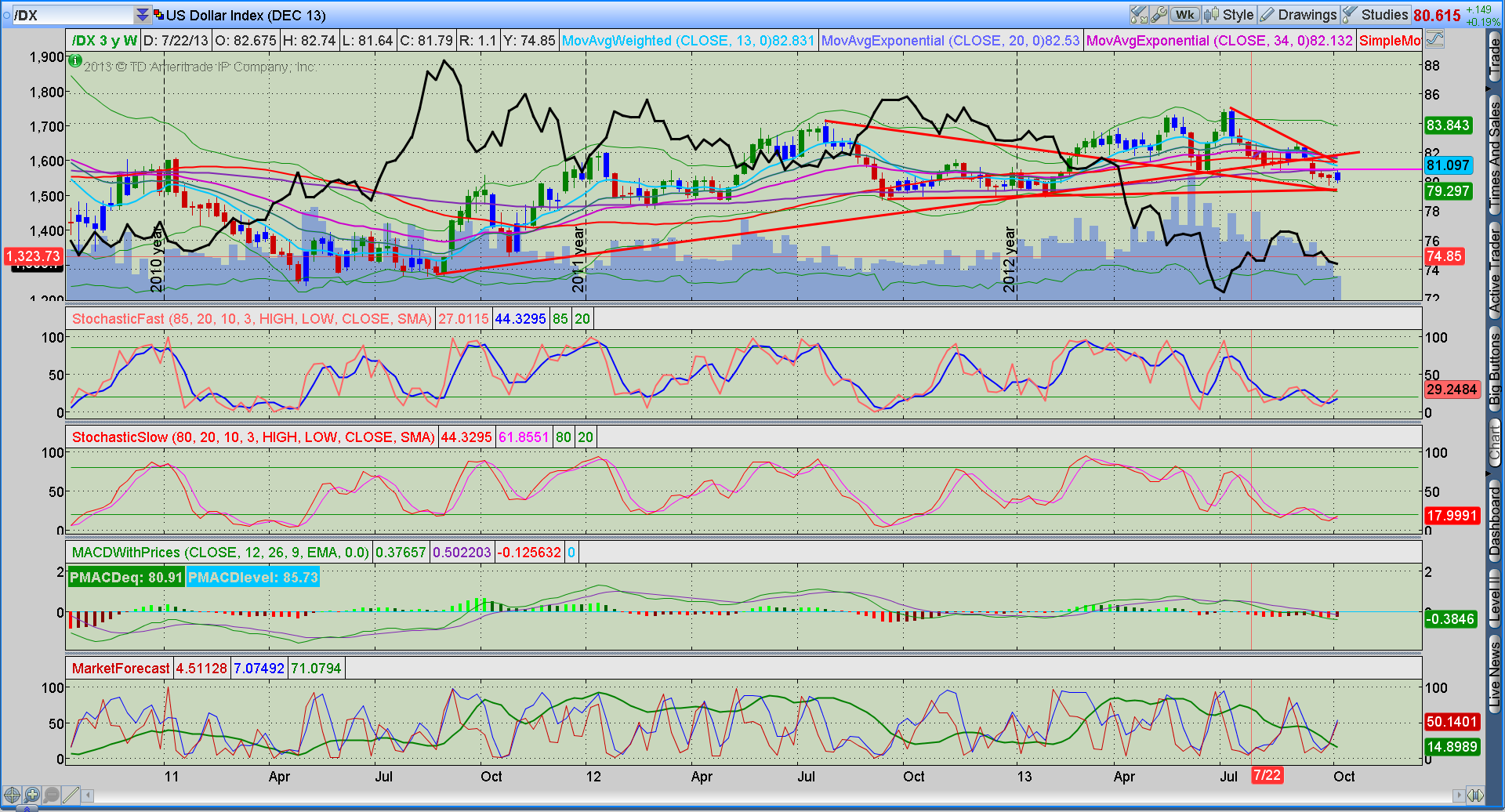Open the Big Buttons side tab

(1495, 368)
